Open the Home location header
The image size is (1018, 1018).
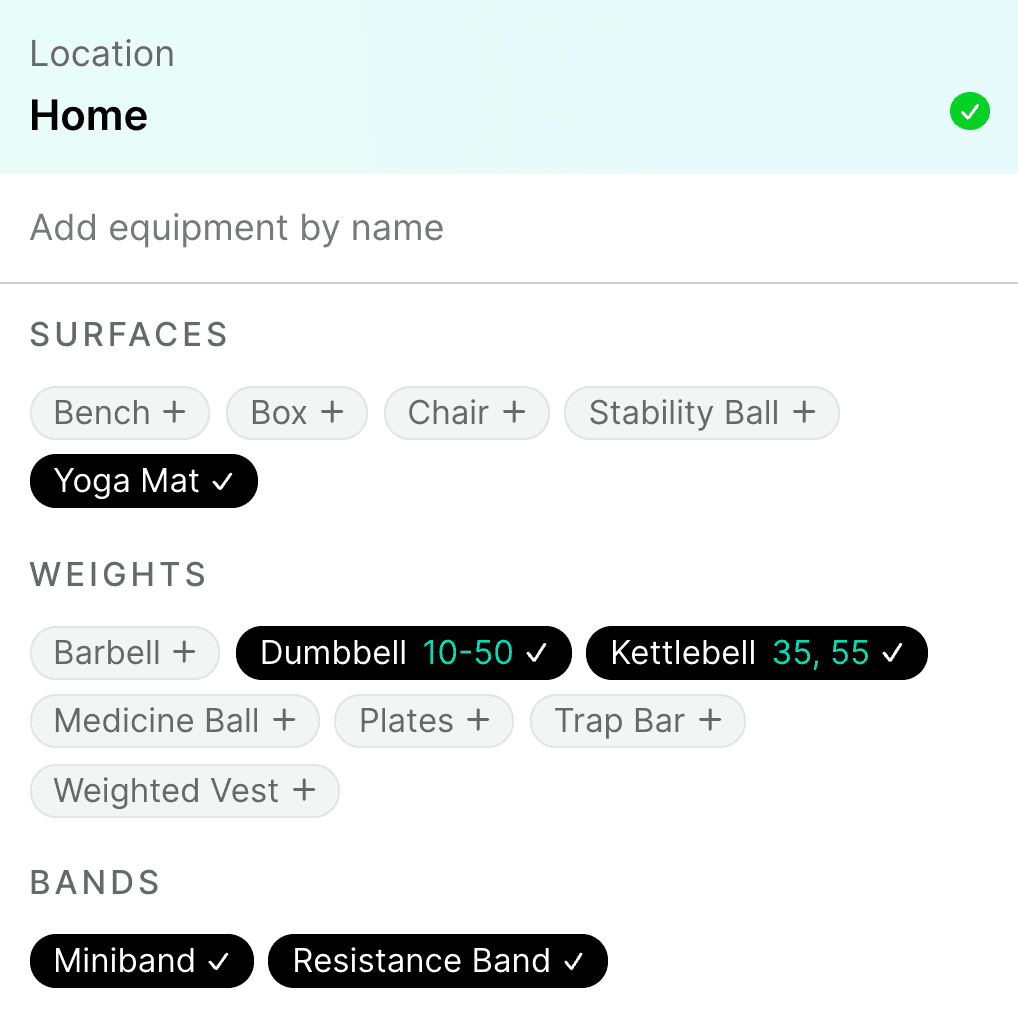509,87
